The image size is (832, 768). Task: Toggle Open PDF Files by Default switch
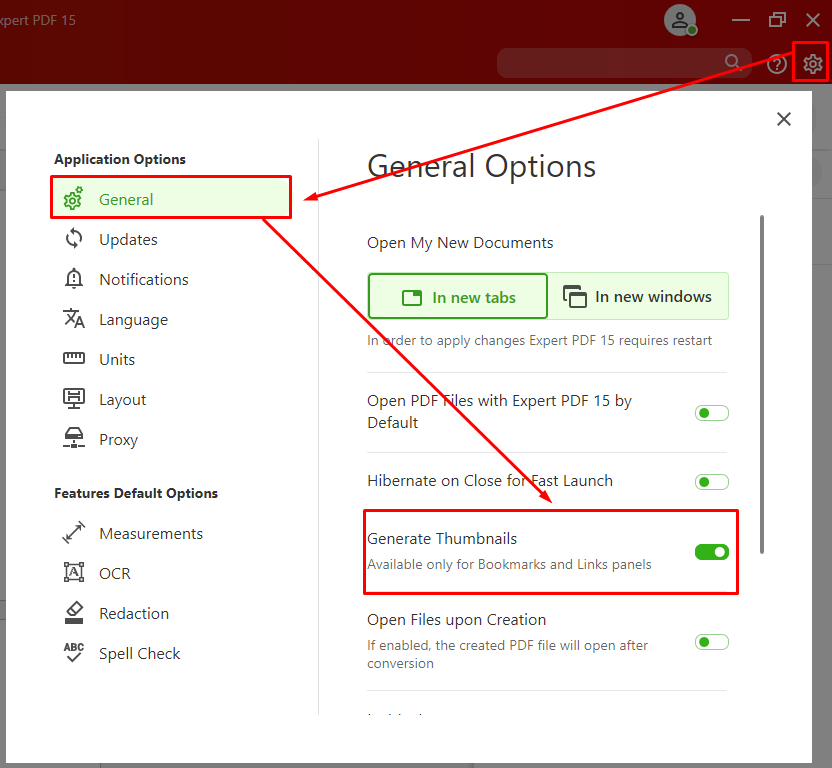[x=712, y=412]
